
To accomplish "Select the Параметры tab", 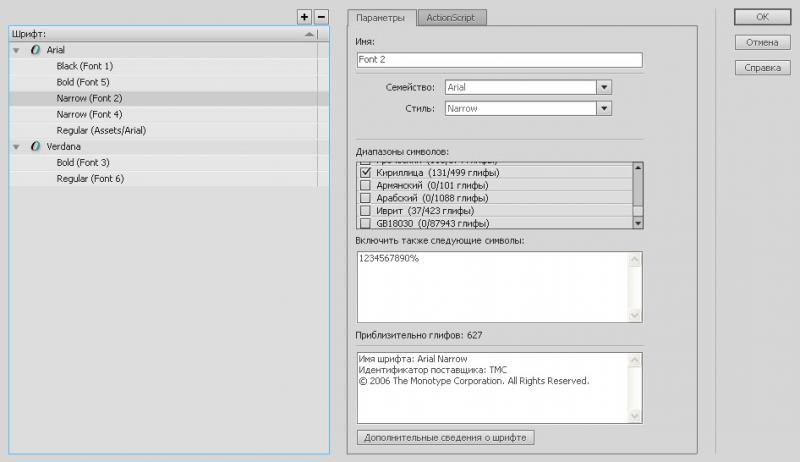I will coord(381,18).
